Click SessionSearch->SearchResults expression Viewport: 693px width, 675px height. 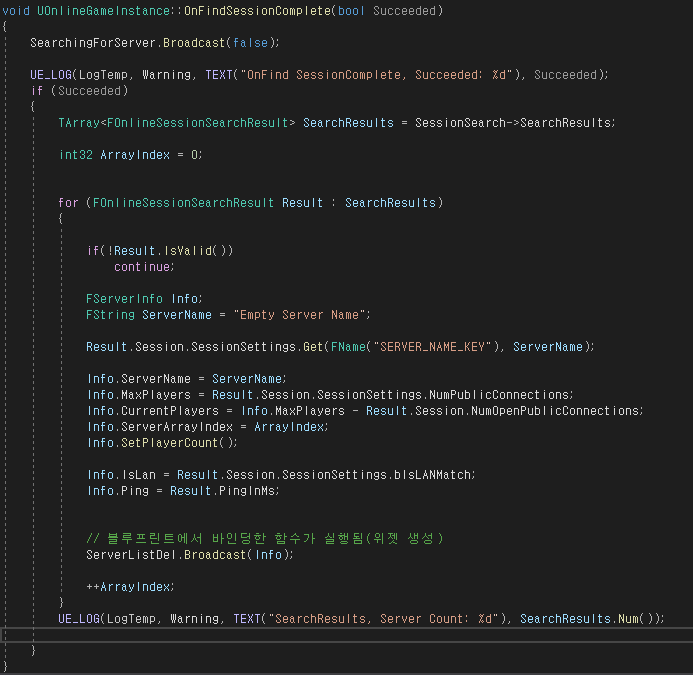[513, 122]
